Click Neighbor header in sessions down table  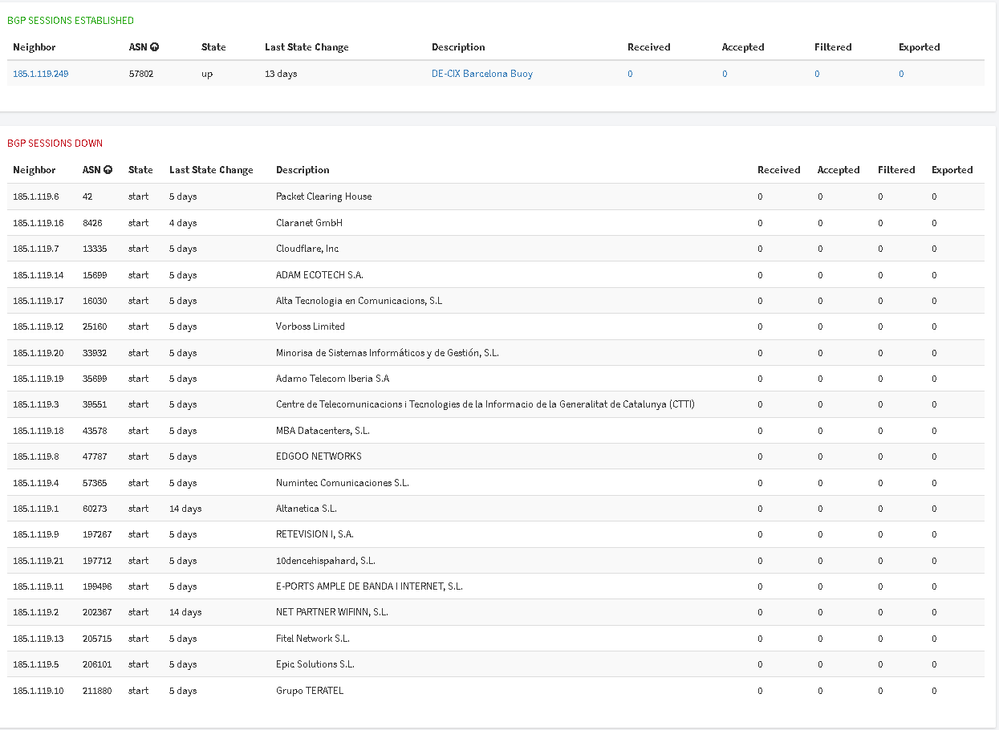[x=34, y=170]
